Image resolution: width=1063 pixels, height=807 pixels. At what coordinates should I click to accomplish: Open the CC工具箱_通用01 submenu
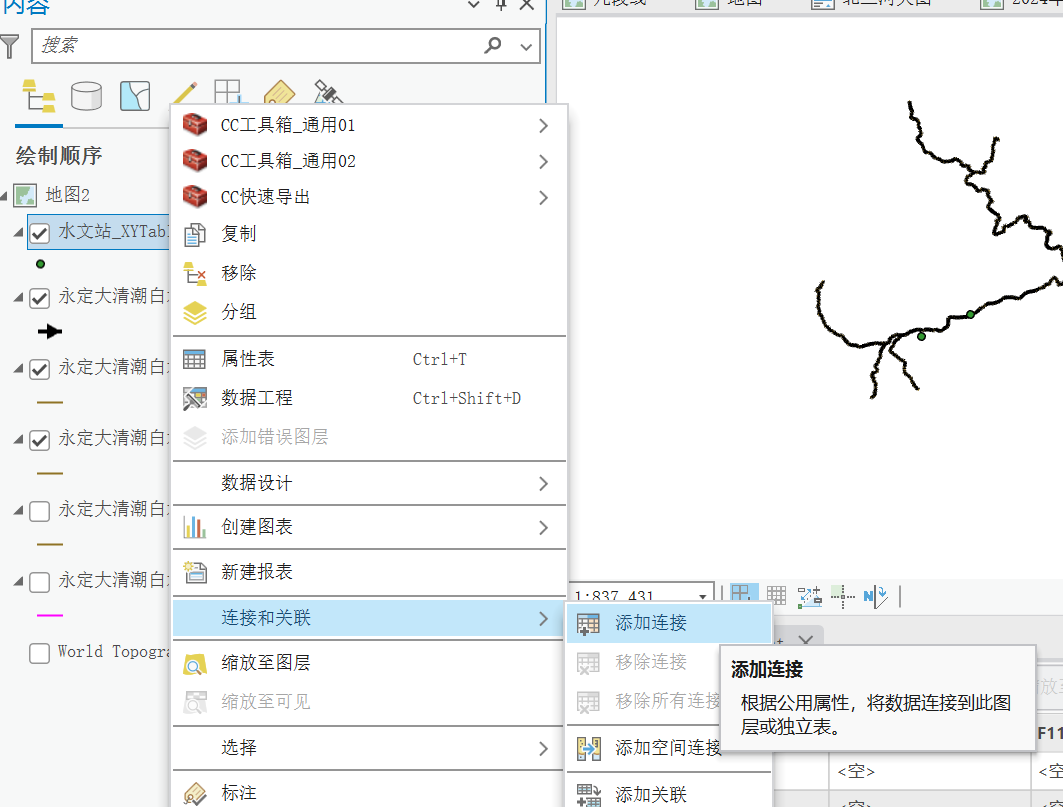pos(369,125)
